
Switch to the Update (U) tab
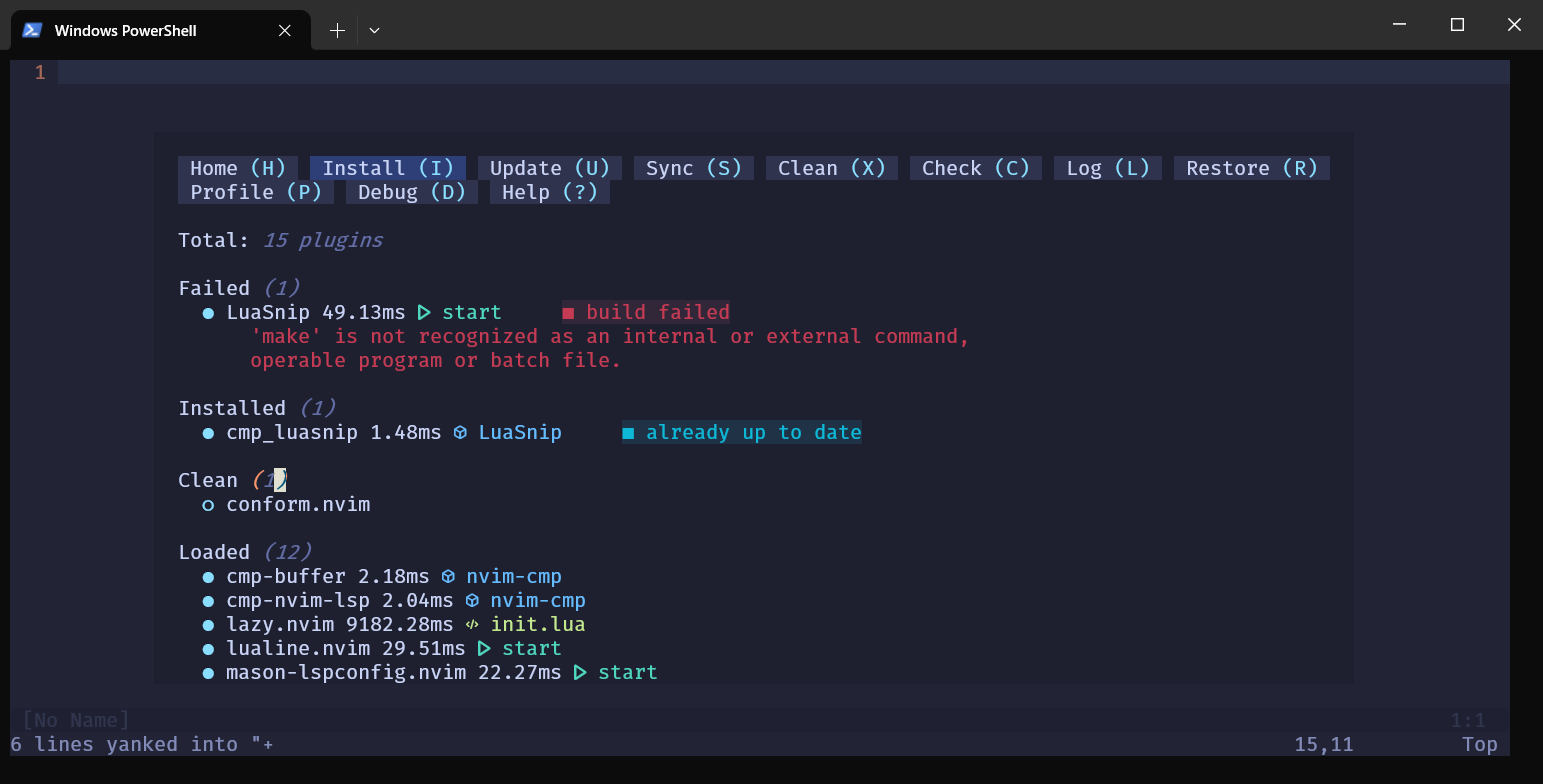pos(550,168)
